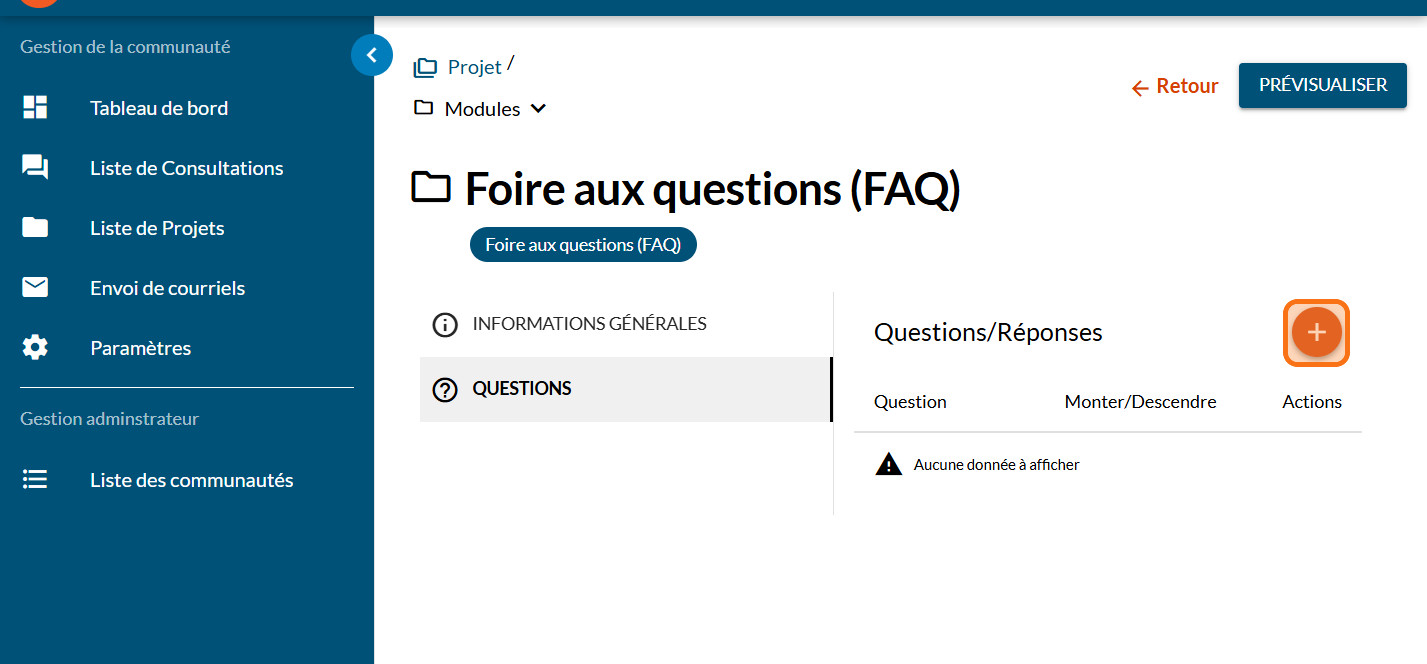Open the Projet breadcrumb link
Viewport: 1427px width, 664px height.
pyautogui.click(x=474, y=67)
